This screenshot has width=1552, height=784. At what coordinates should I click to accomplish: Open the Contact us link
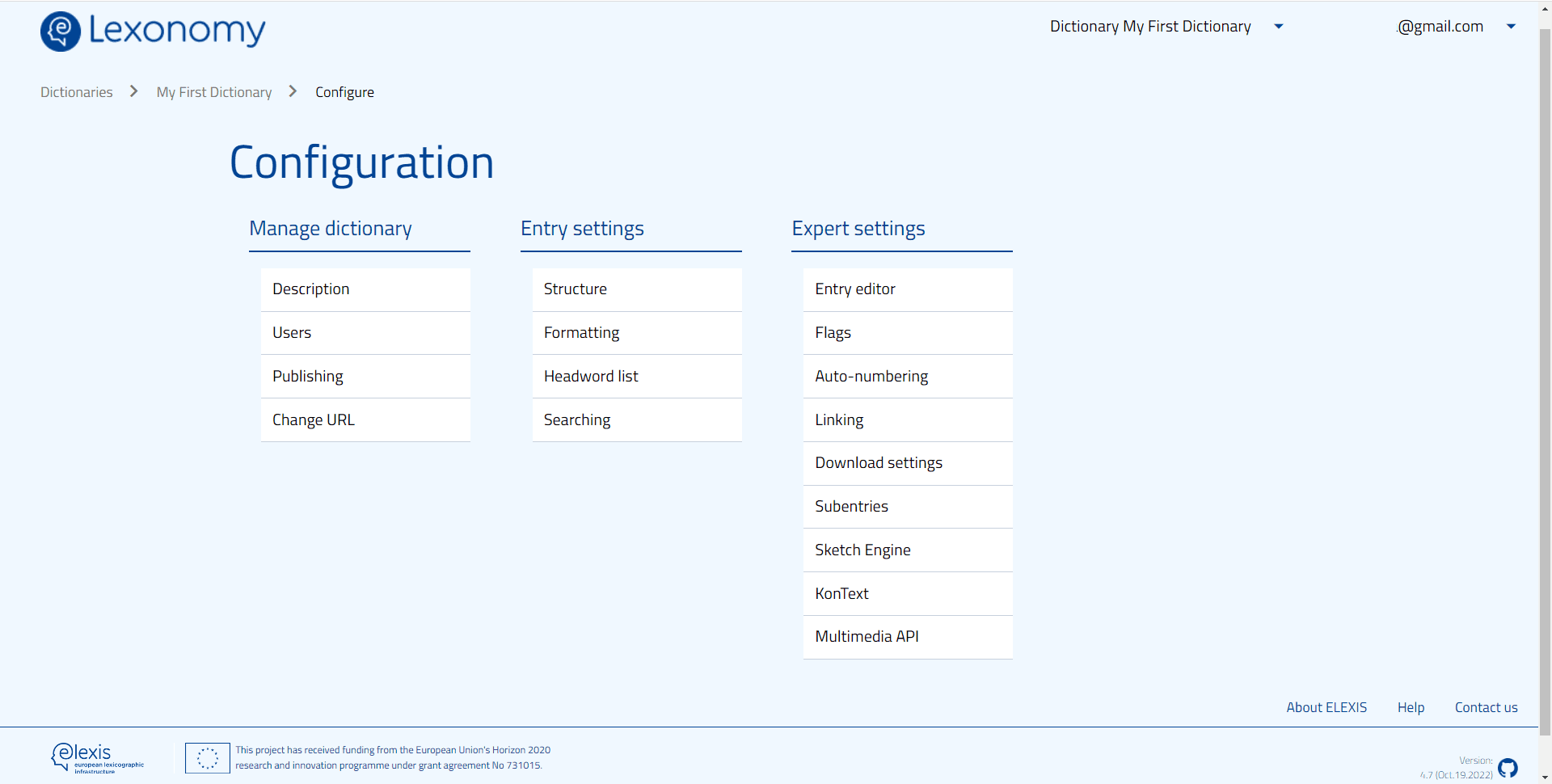tap(1486, 707)
